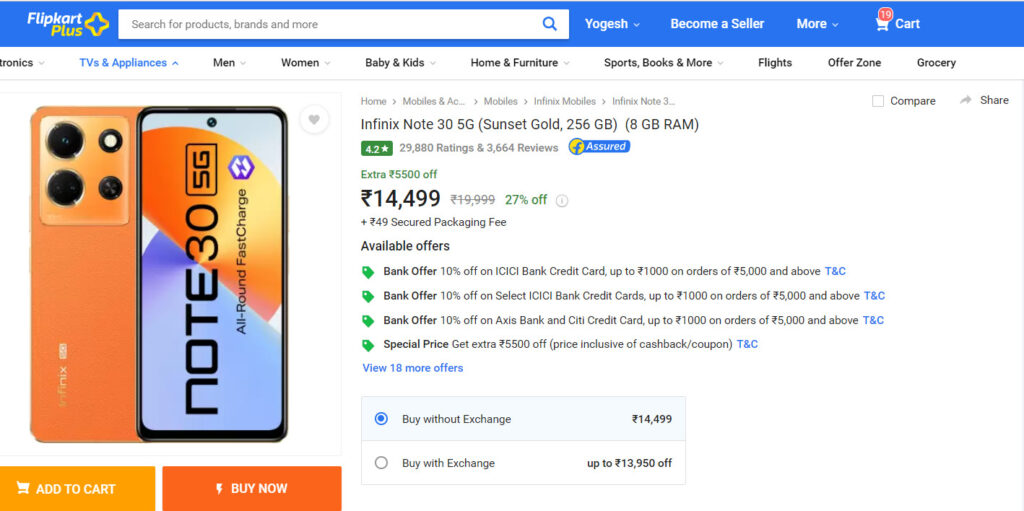Expand the Yogesh account dropdown

point(612,24)
